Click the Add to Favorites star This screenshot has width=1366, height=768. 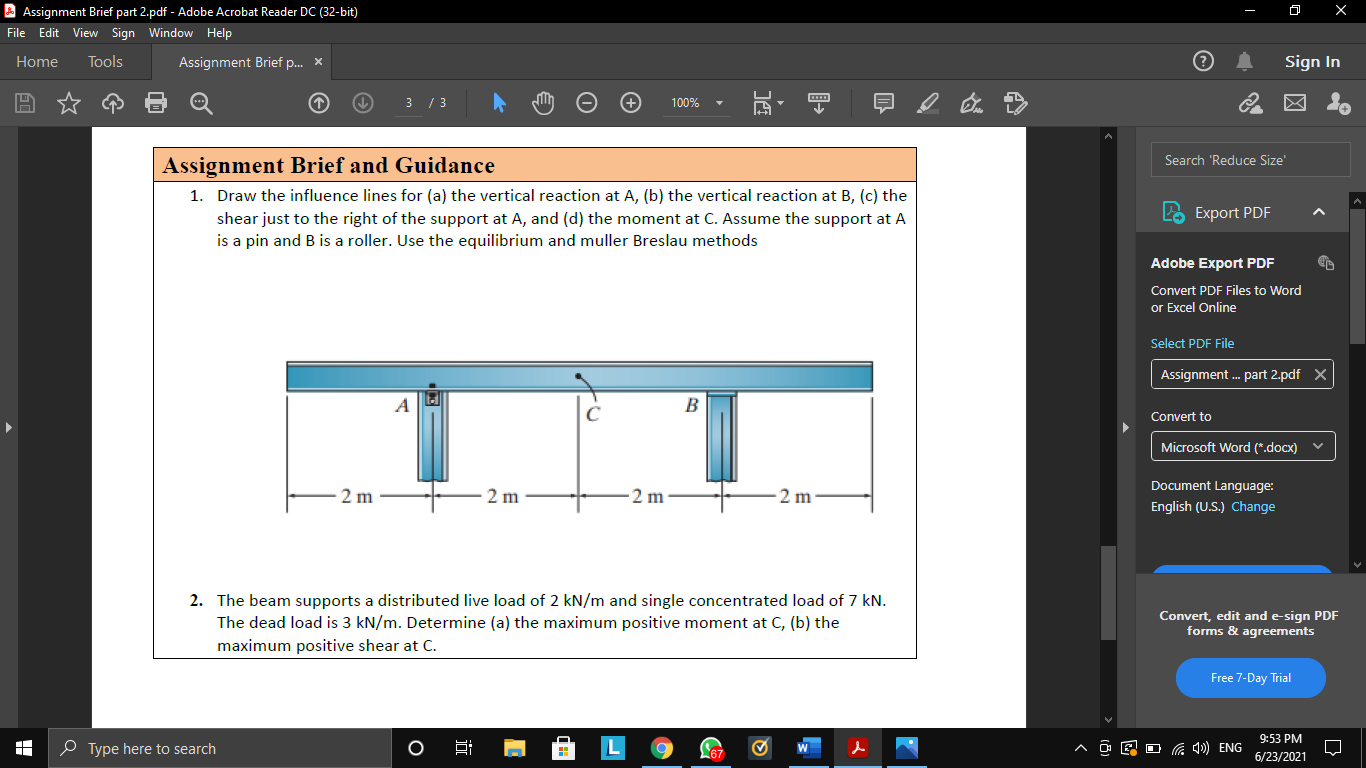[68, 103]
